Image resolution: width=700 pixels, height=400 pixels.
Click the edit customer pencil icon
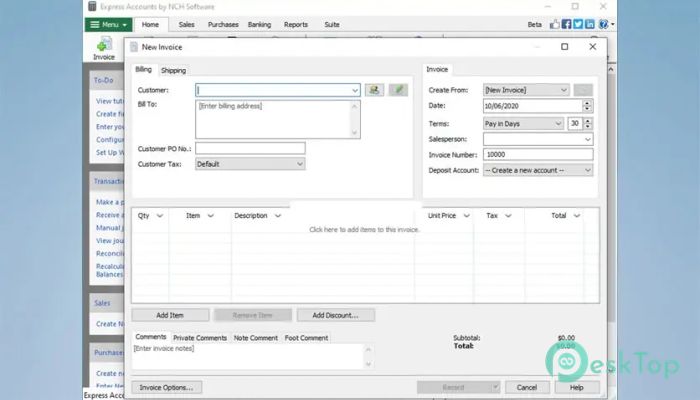tap(398, 90)
